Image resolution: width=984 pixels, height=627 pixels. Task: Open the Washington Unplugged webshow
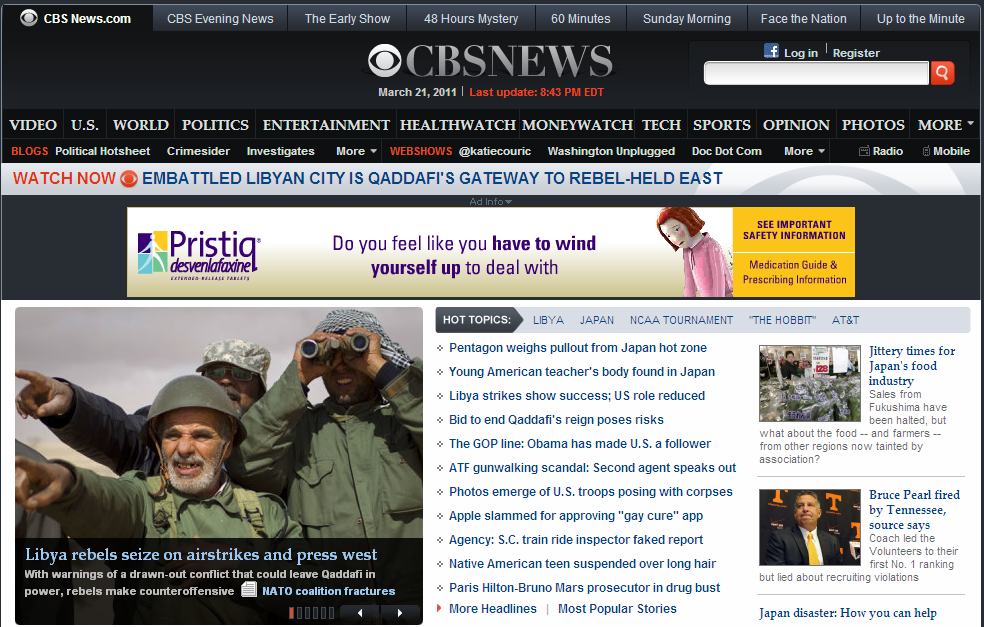pyautogui.click(x=611, y=151)
